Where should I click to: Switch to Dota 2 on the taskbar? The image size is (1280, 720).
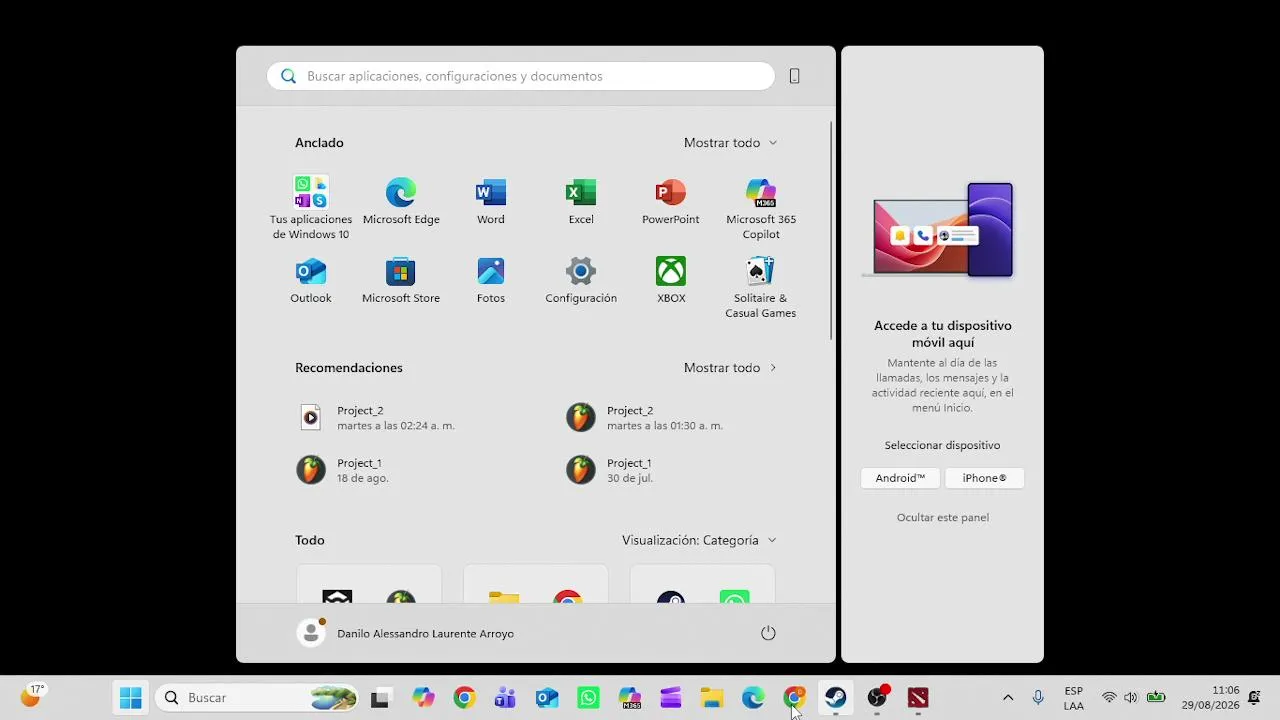tap(918, 698)
